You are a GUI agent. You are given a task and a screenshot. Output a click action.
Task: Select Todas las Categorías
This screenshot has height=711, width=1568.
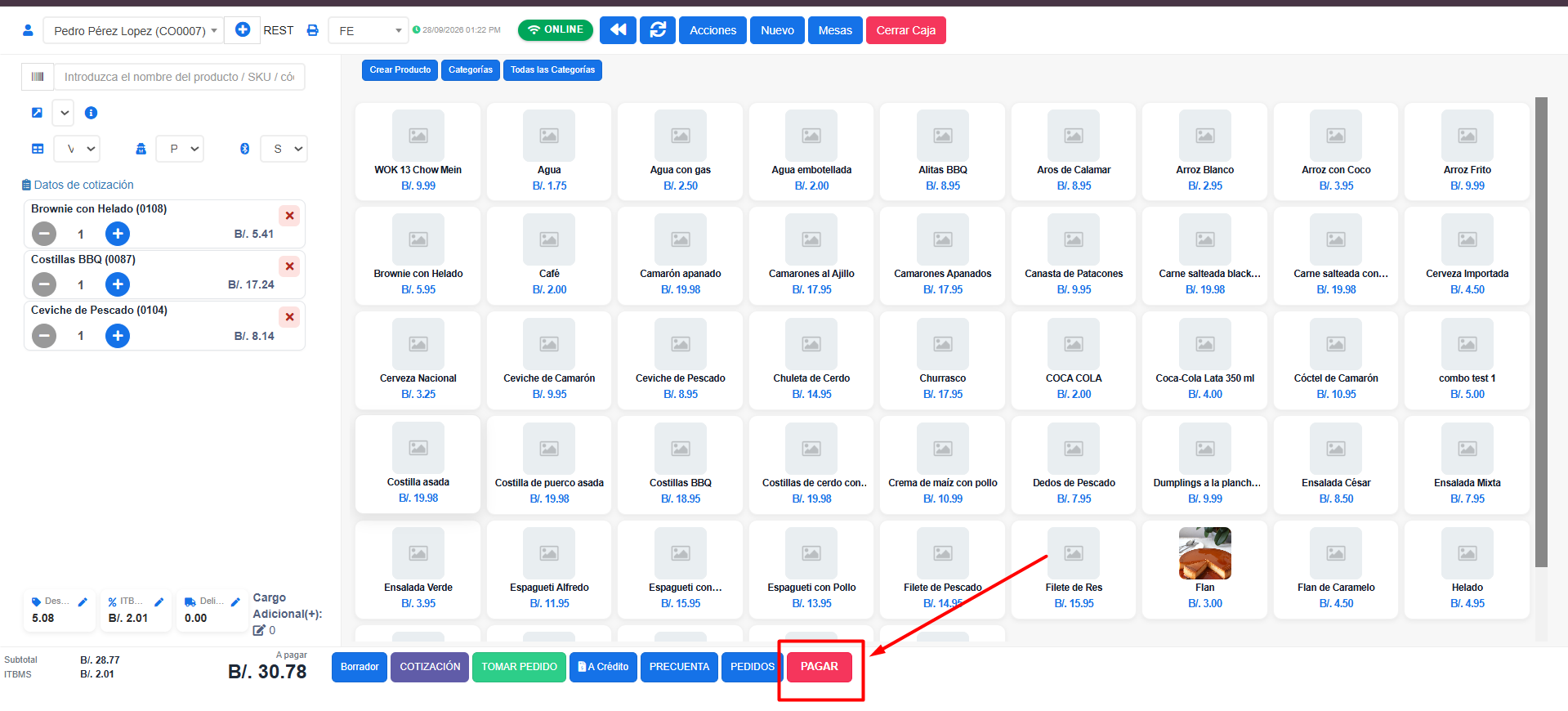click(552, 70)
